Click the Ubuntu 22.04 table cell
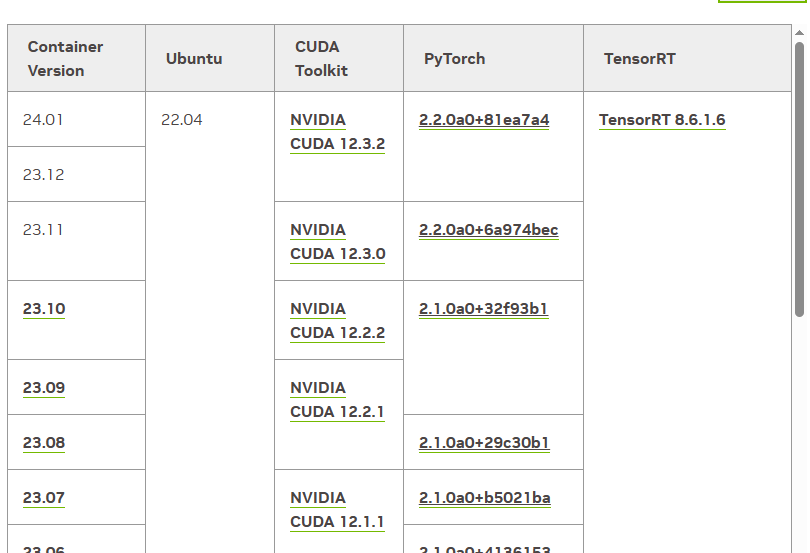This screenshot has width=810, height=553. click(182, 120)
